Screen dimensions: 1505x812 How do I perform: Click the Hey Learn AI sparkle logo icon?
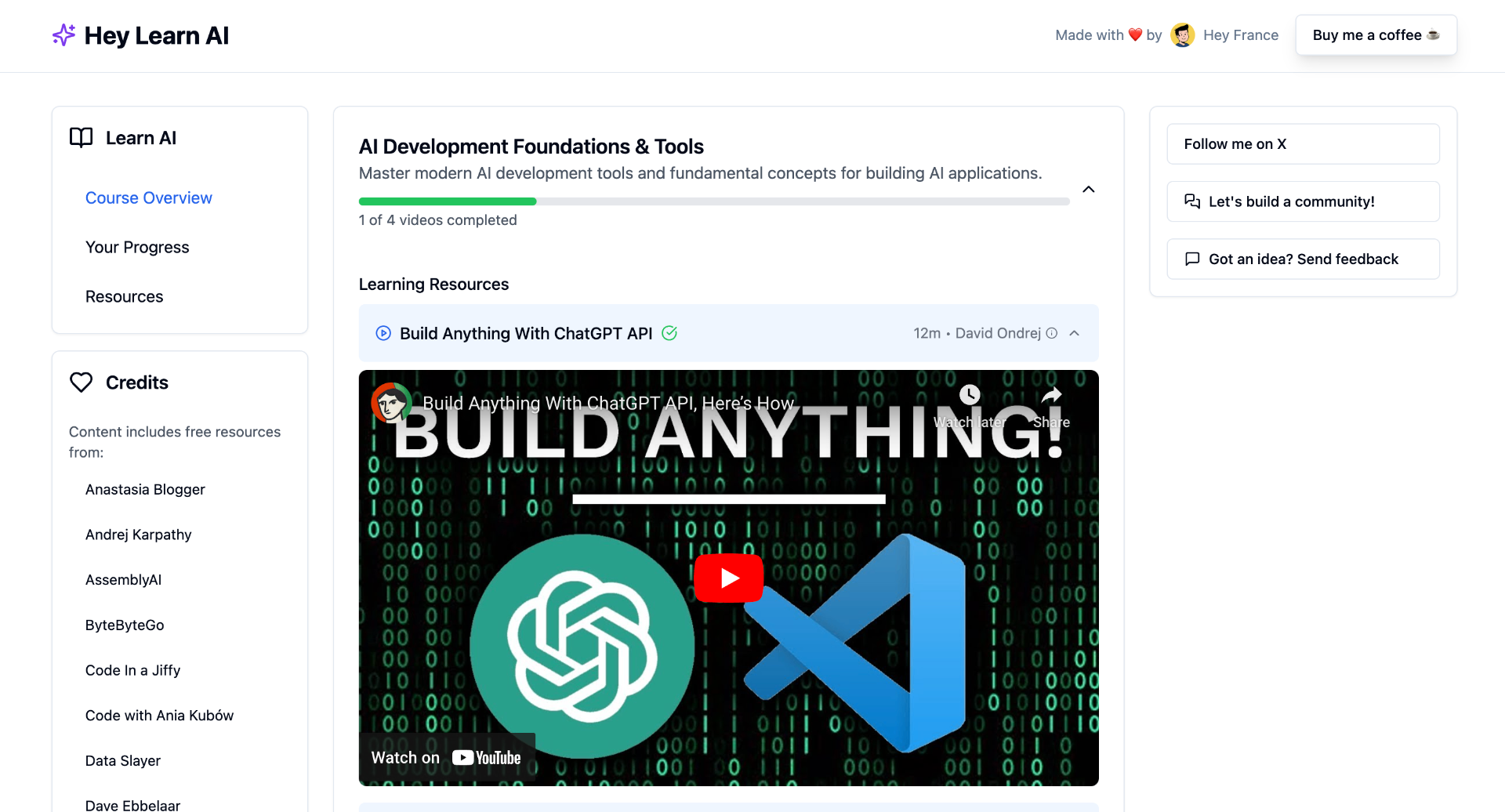(x=63, y=34)
